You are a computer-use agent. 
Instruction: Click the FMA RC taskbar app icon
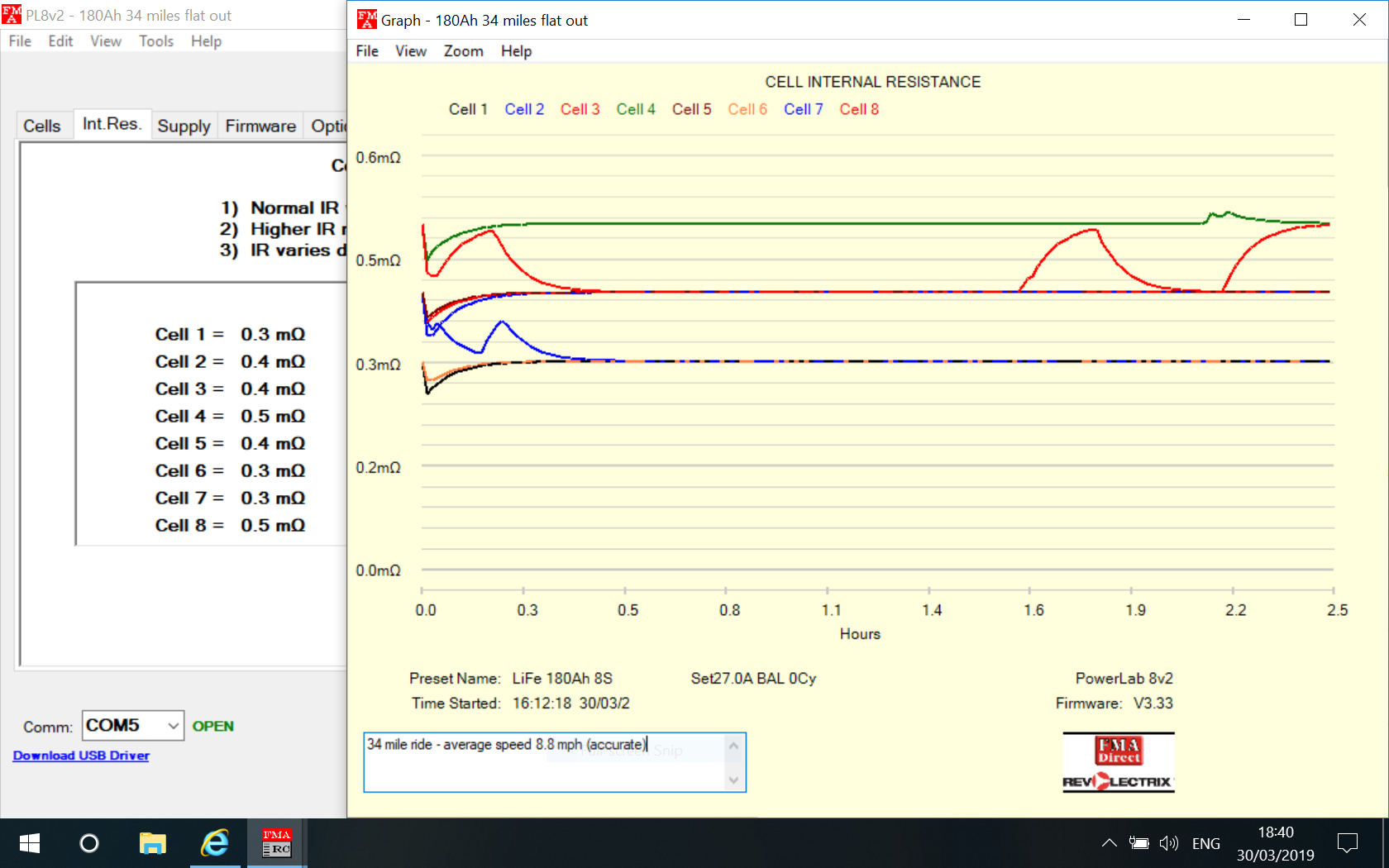point(277,843)
